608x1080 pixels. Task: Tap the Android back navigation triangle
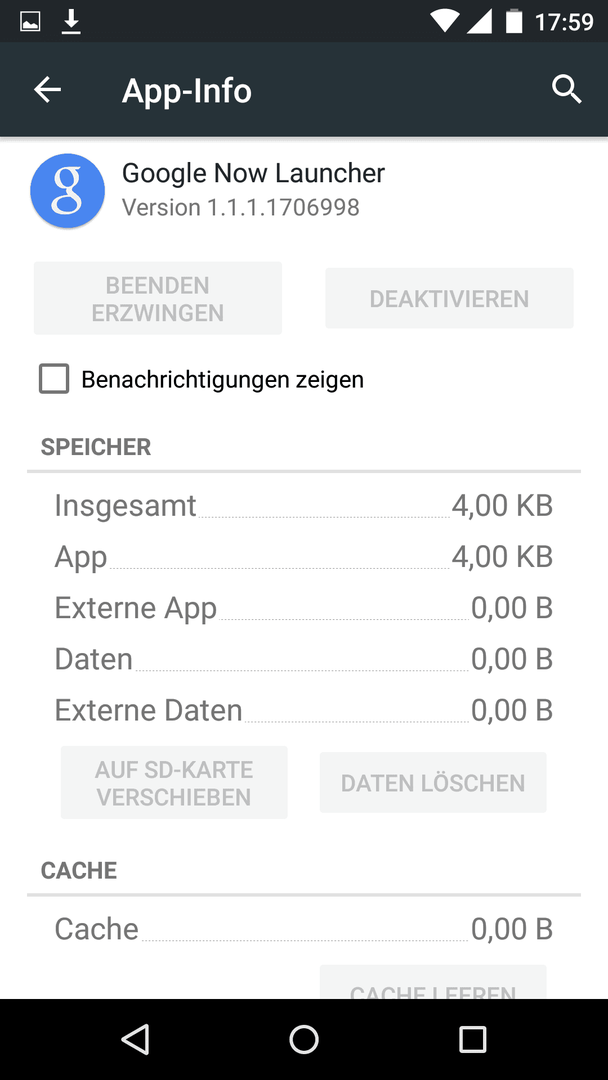click(135, 1039)
